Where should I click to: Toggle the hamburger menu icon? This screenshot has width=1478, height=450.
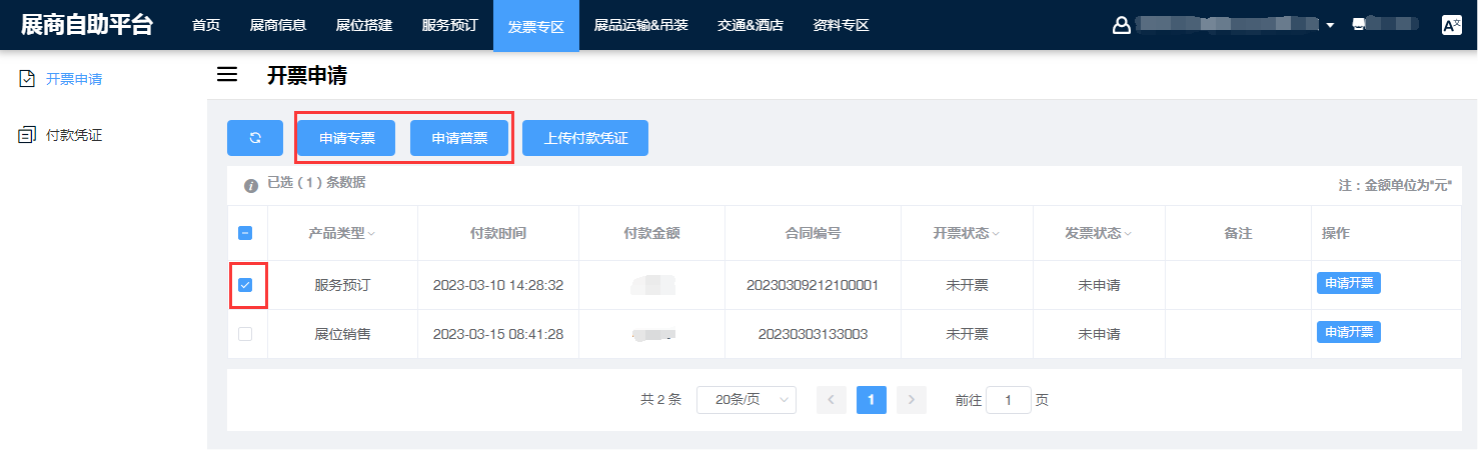[x=227, y=75]
